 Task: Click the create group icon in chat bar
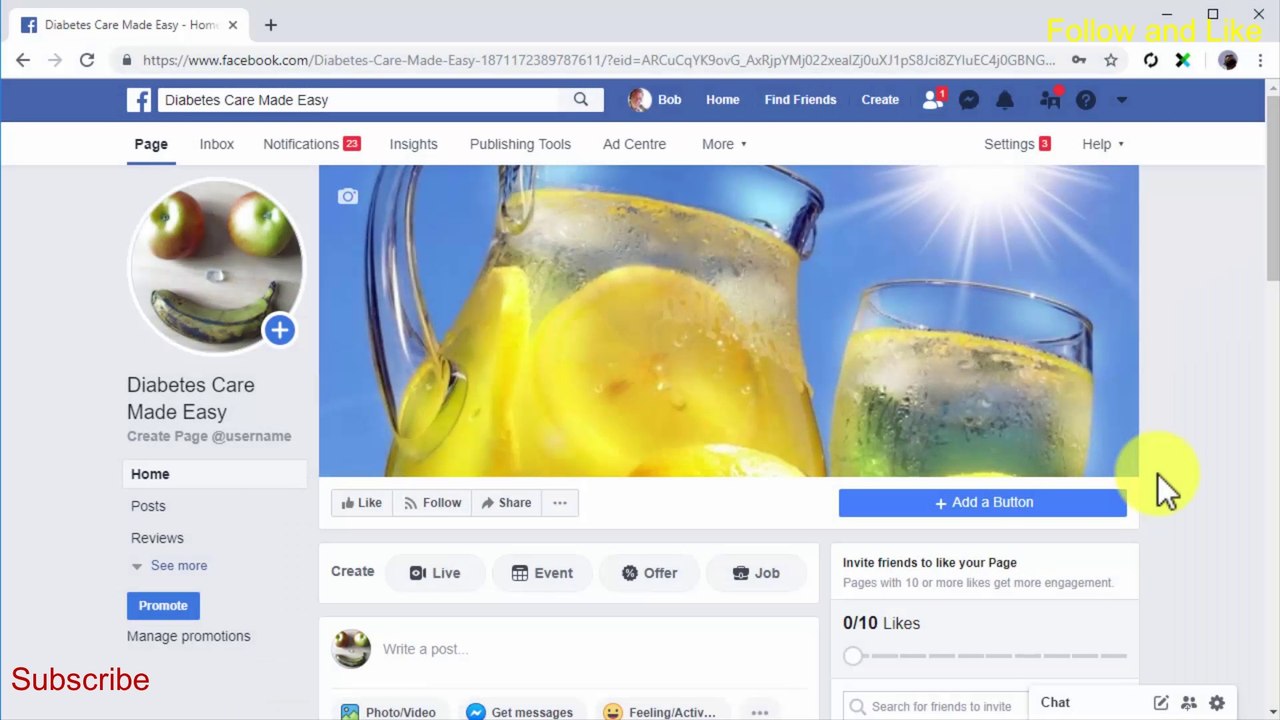(x=1189, y=703)
